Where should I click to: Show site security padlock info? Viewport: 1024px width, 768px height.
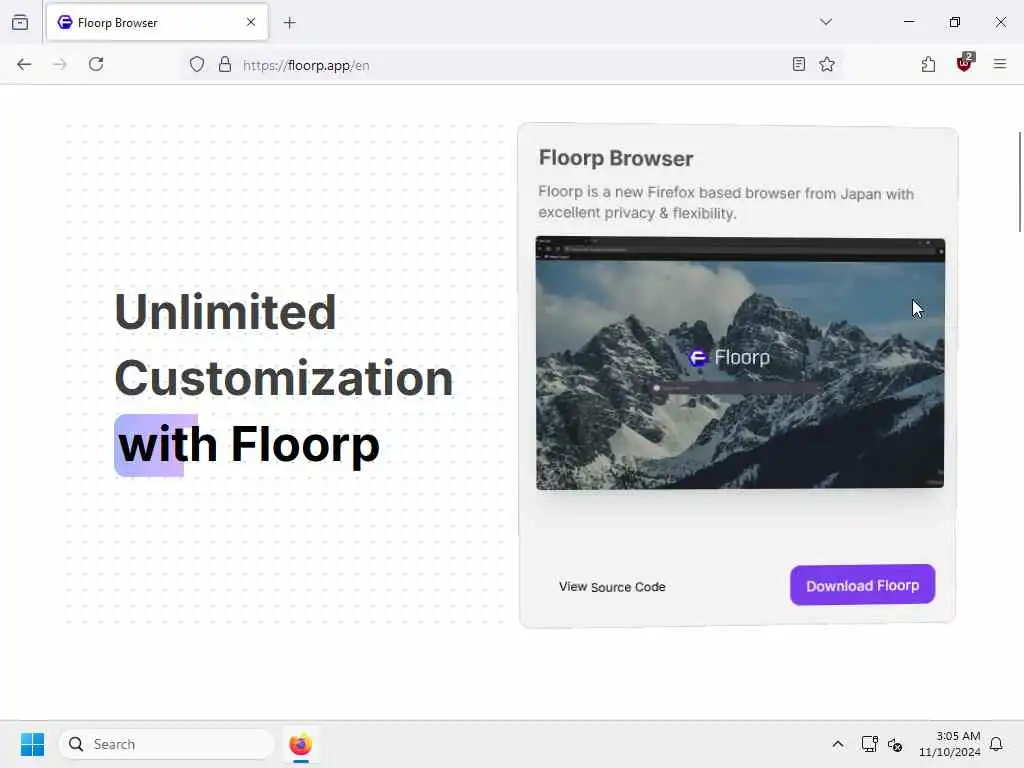225,64
